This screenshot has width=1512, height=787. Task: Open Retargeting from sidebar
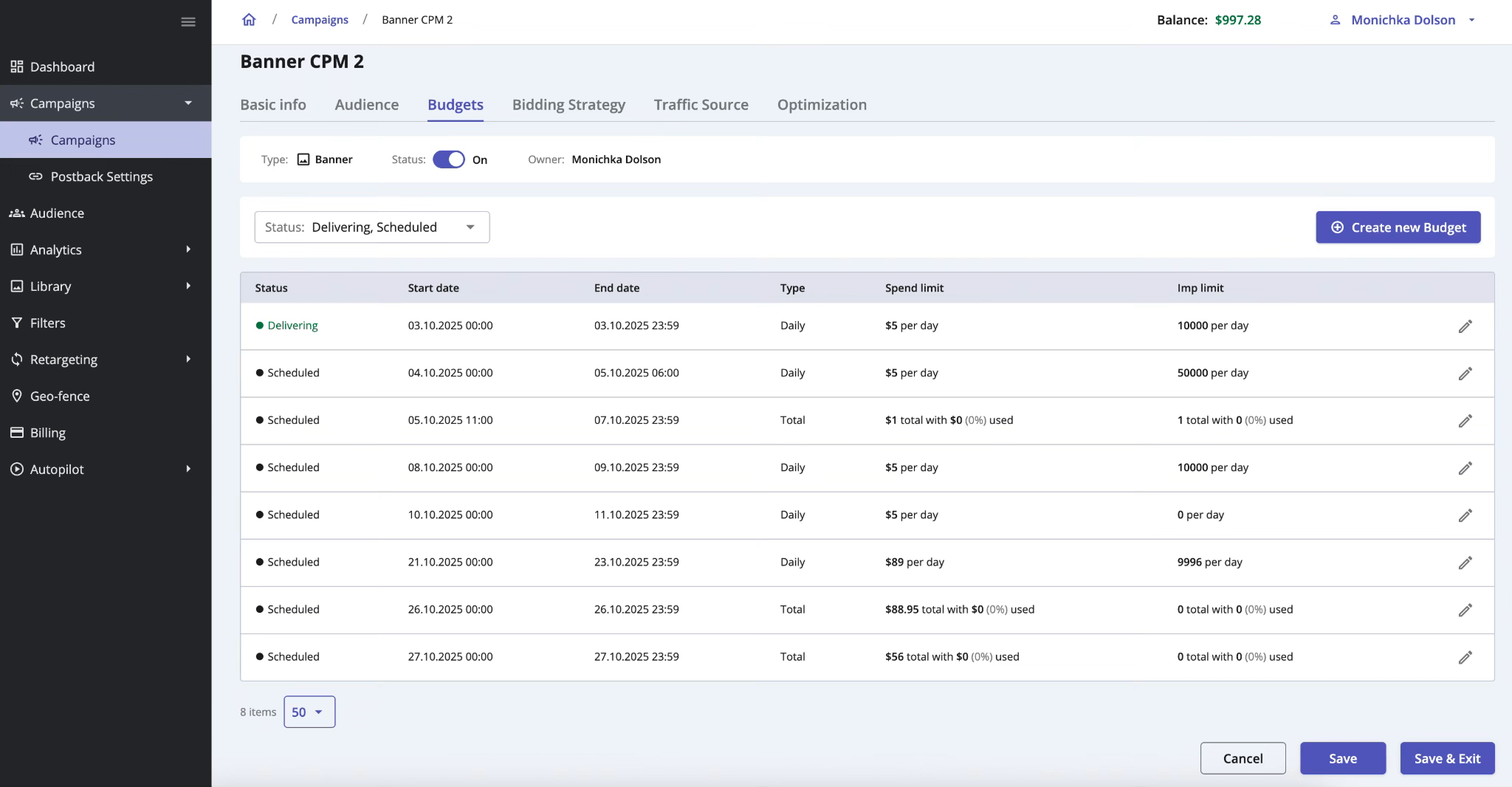pos(65,360)
